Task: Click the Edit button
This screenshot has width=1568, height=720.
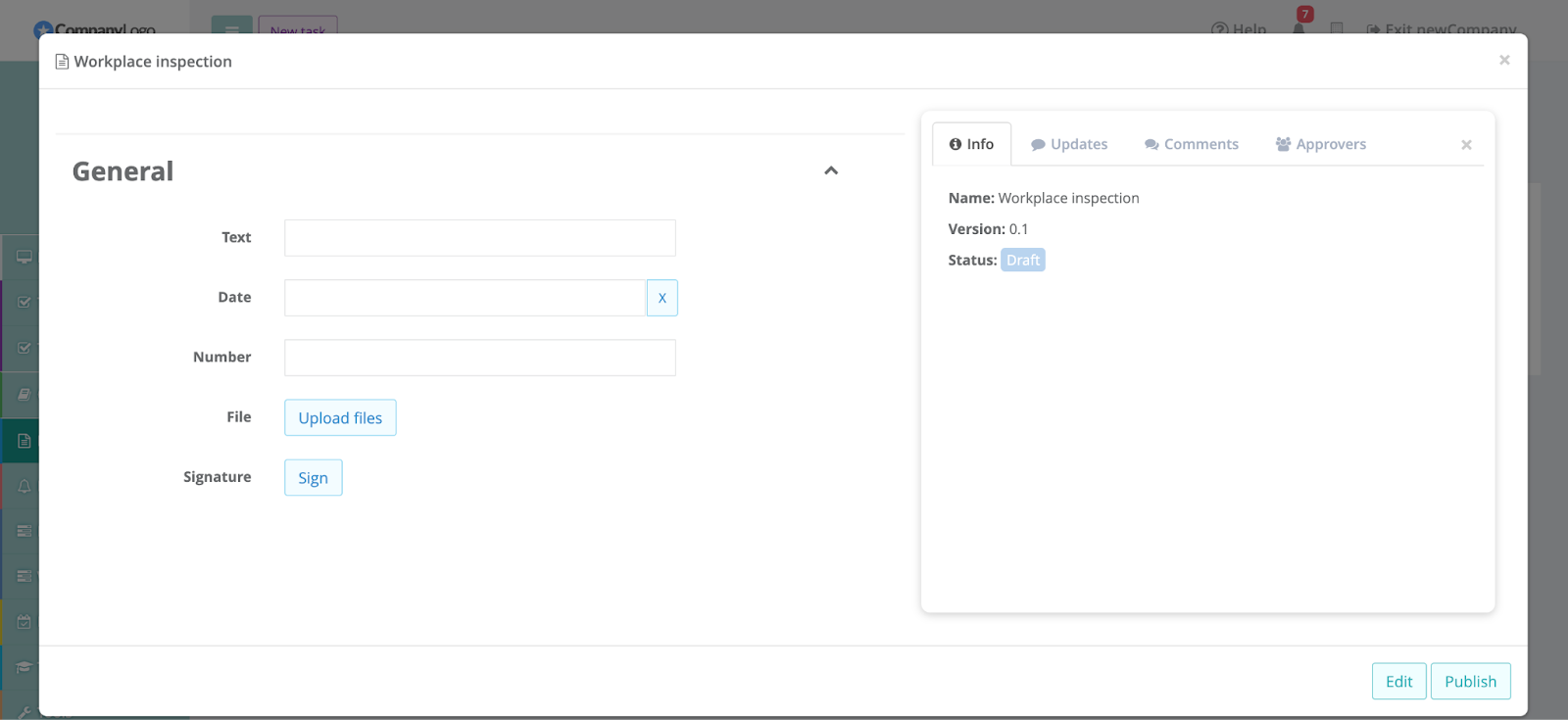Action: point(1399,682)
